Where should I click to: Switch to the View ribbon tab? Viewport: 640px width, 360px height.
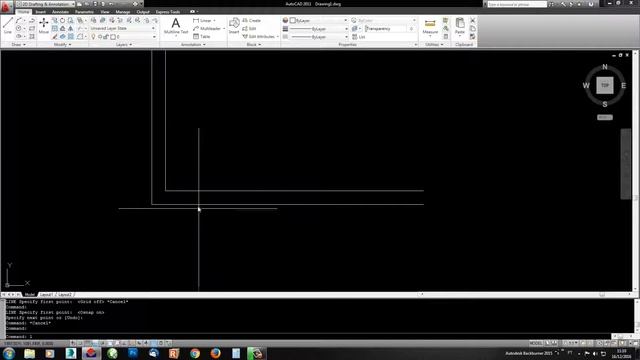pos(105,12)
